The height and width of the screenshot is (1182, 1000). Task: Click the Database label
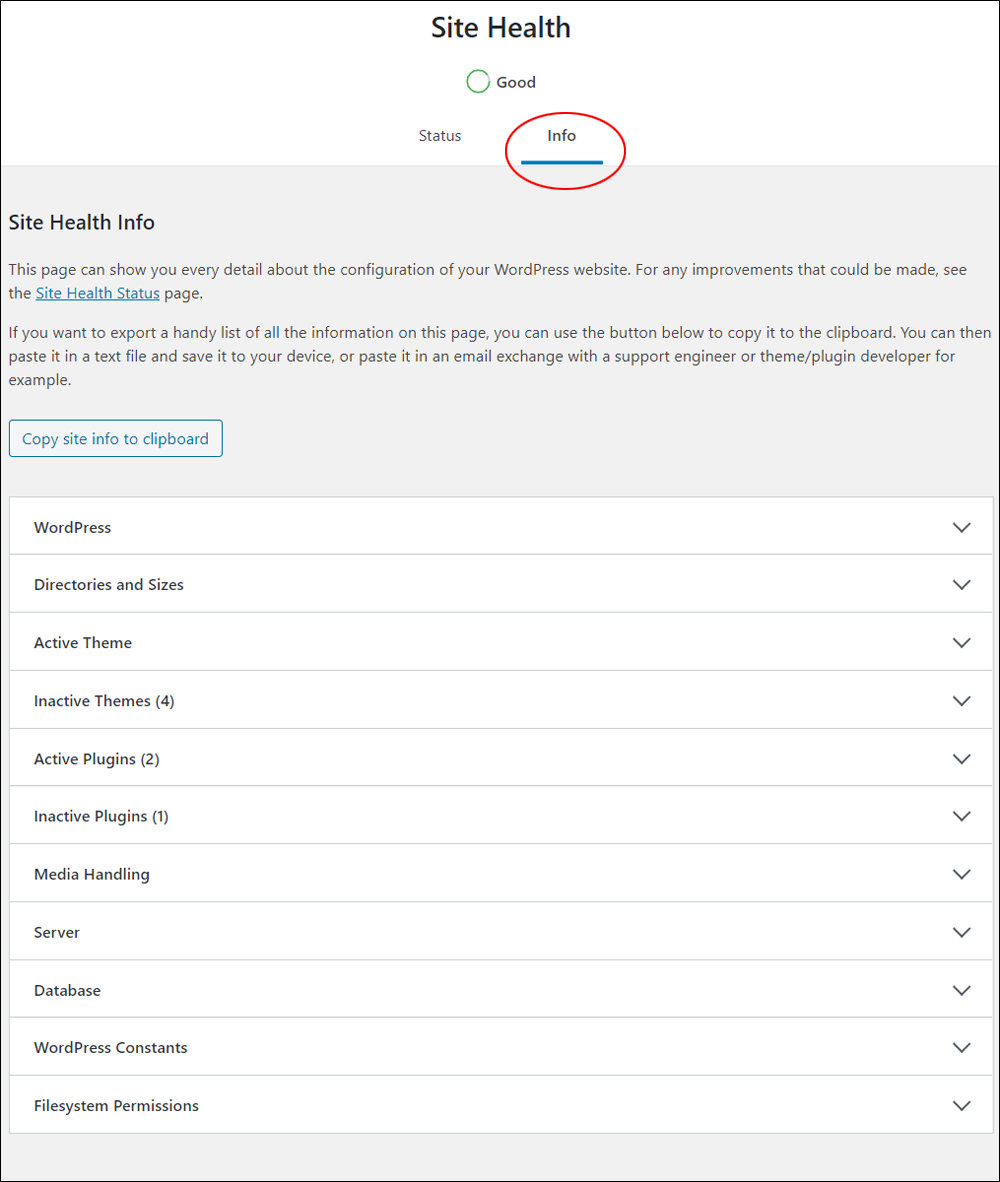click(67, 990)
